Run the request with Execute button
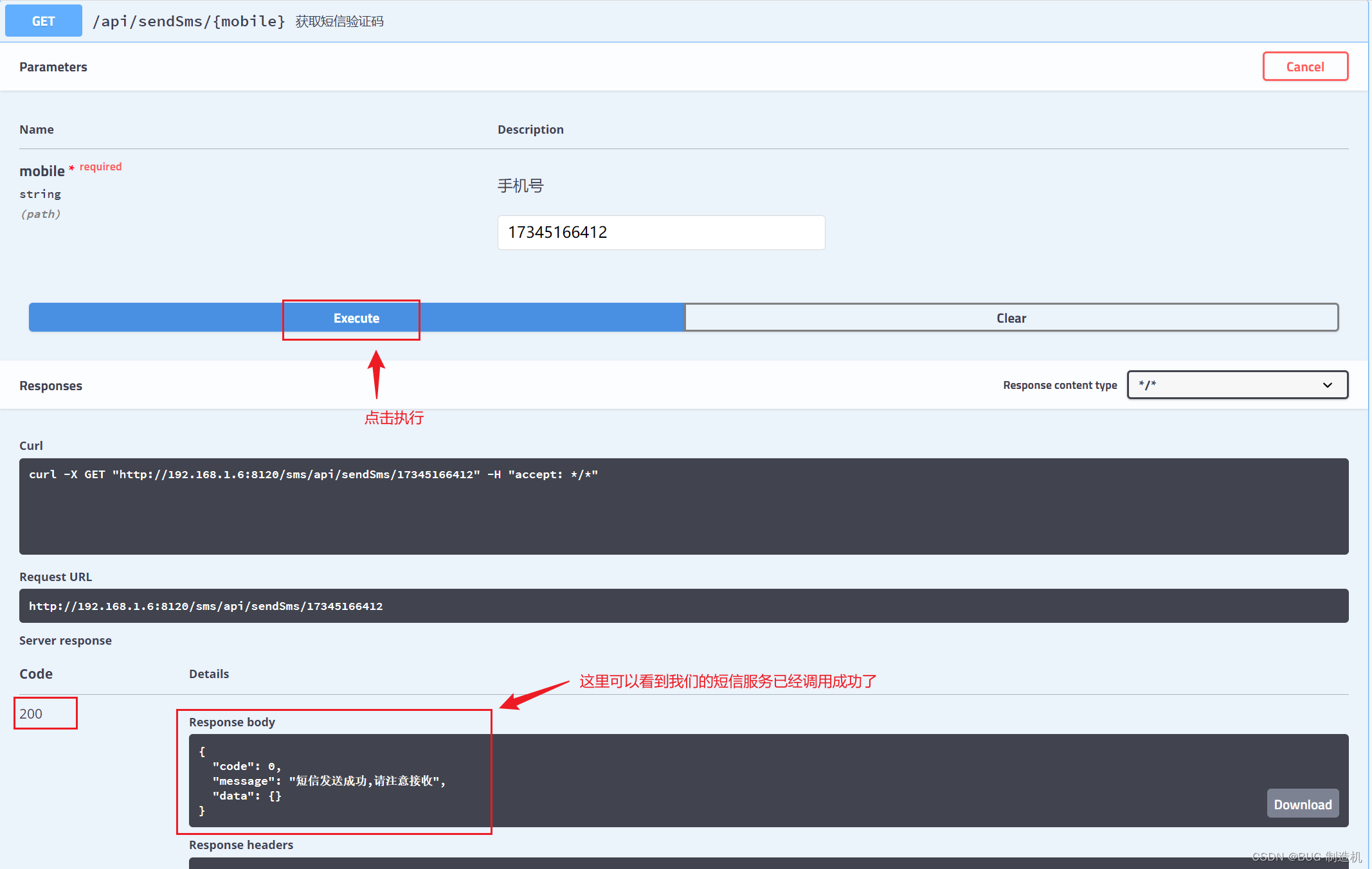 pyautogui.click(x=356, y=318)
